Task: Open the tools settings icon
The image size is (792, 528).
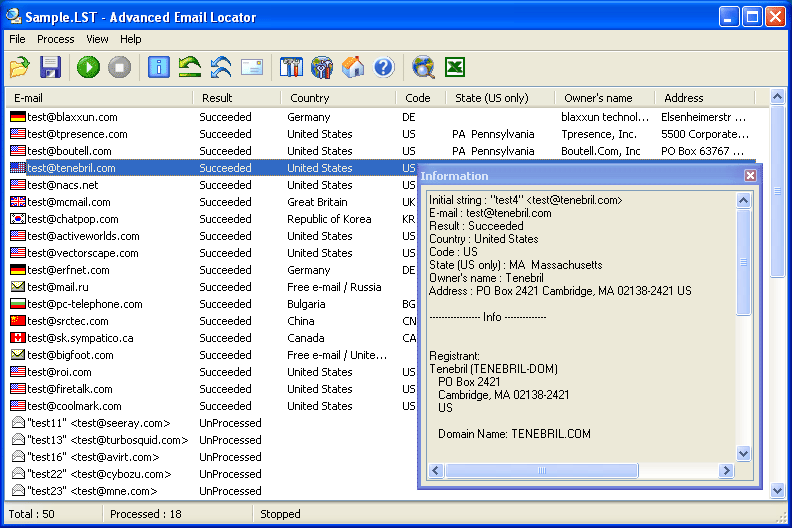Action: pyautogui.click(x=291, y=67)
